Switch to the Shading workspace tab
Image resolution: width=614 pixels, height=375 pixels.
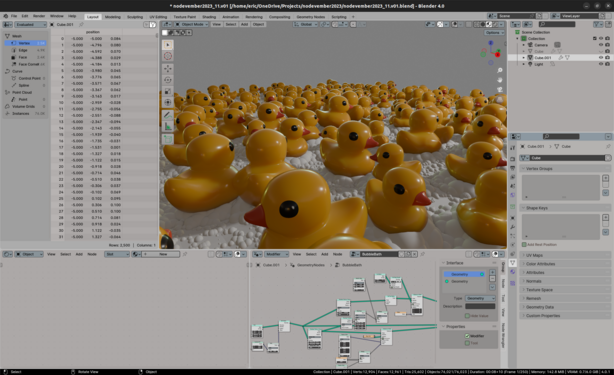[x=209, y=17]
